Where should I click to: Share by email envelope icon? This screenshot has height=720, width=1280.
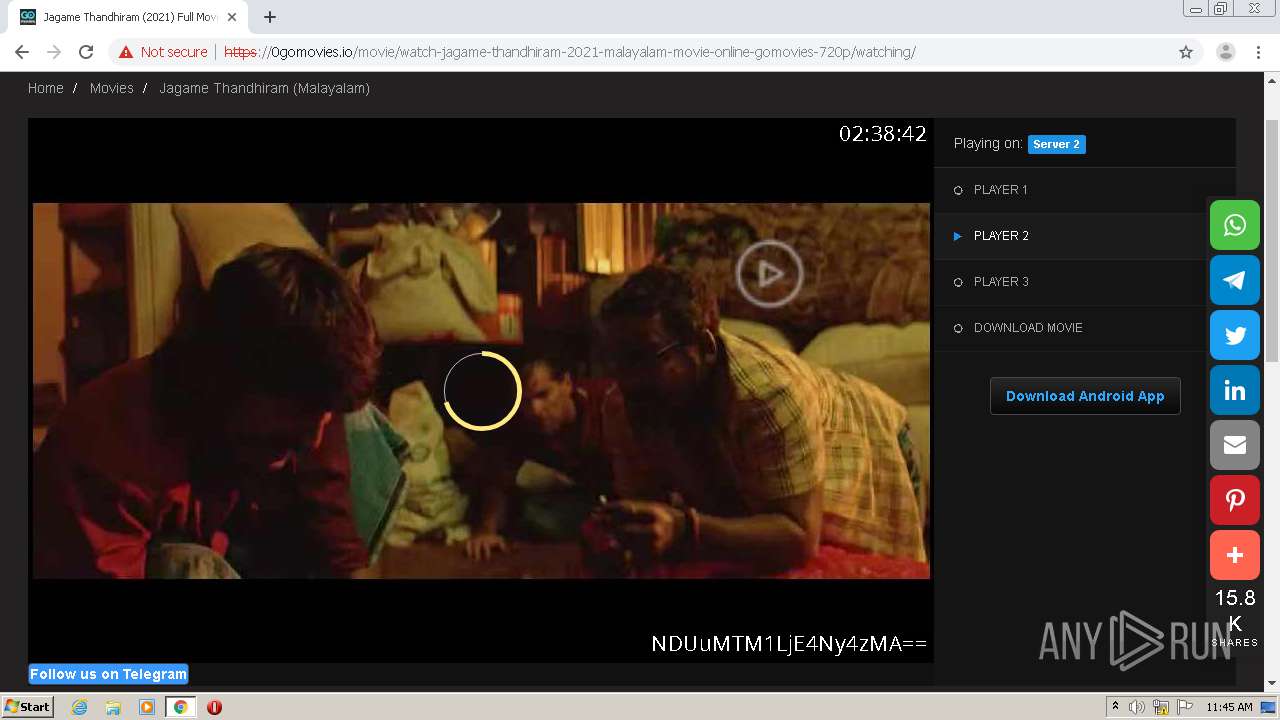1235,445
